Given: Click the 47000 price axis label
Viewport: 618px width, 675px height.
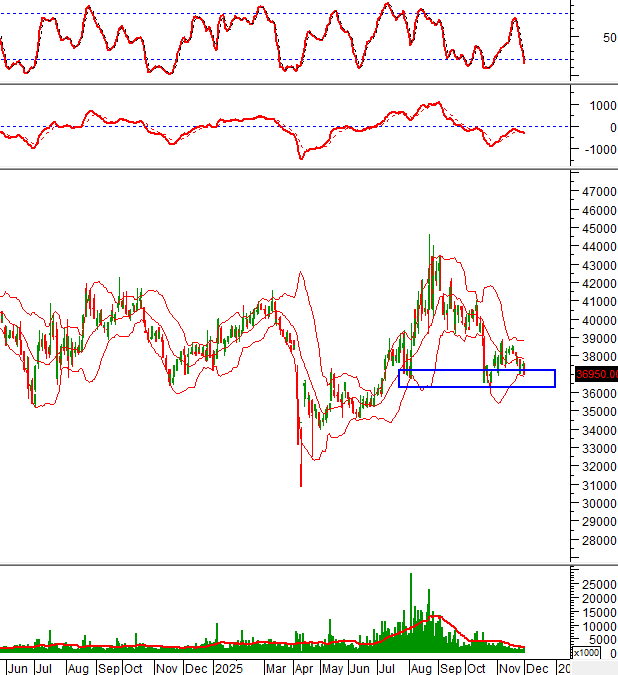Looking at the screenshot, I should (596, 192).
